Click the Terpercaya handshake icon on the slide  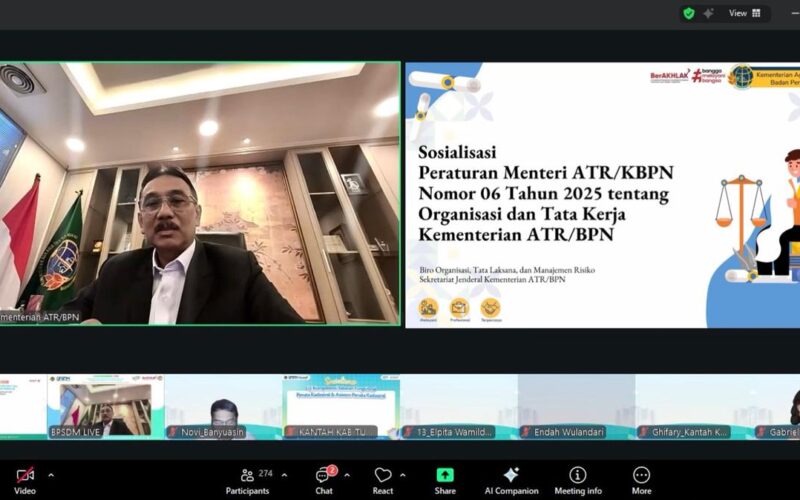tap(491, 309)
